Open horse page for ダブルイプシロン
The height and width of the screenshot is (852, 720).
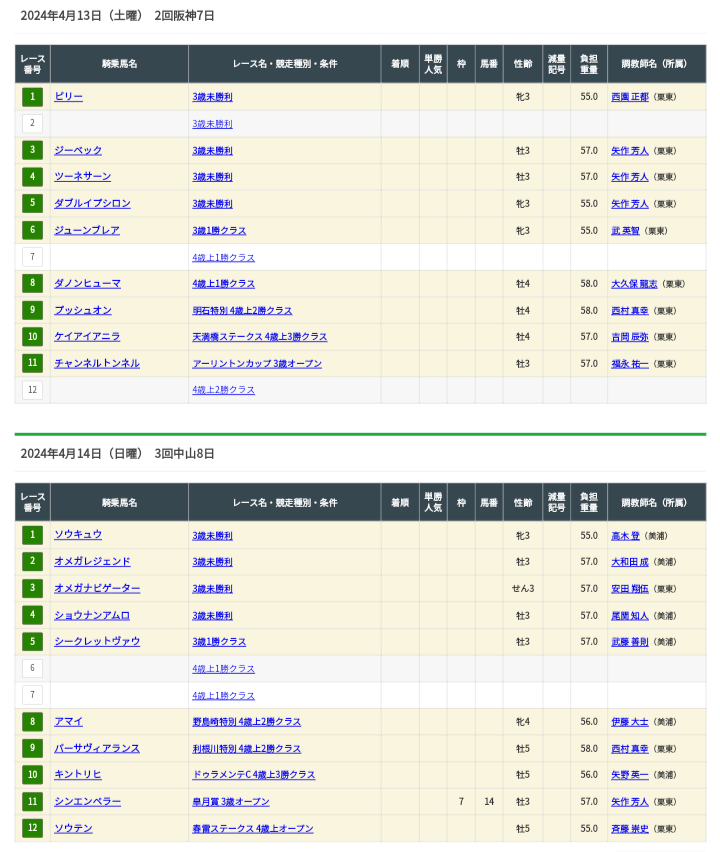click(x=92, y=204)
